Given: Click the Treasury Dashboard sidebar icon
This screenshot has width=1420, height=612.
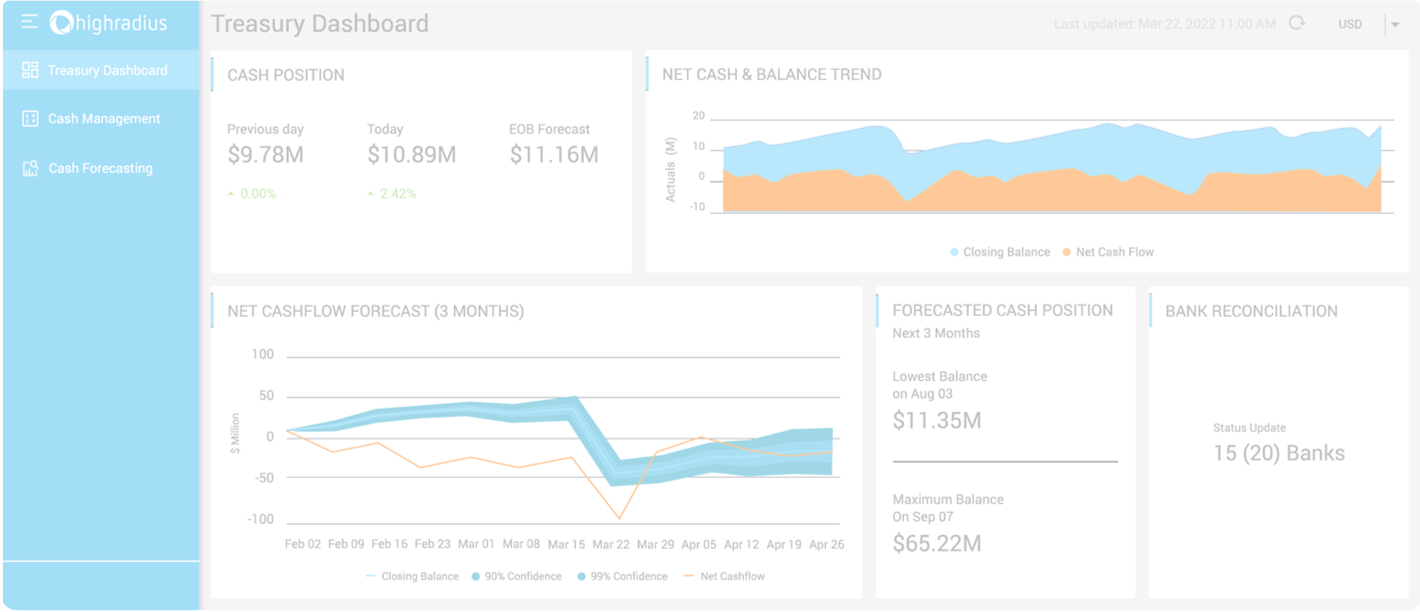Looking at the screenshot, I should (x=30, y=70).
